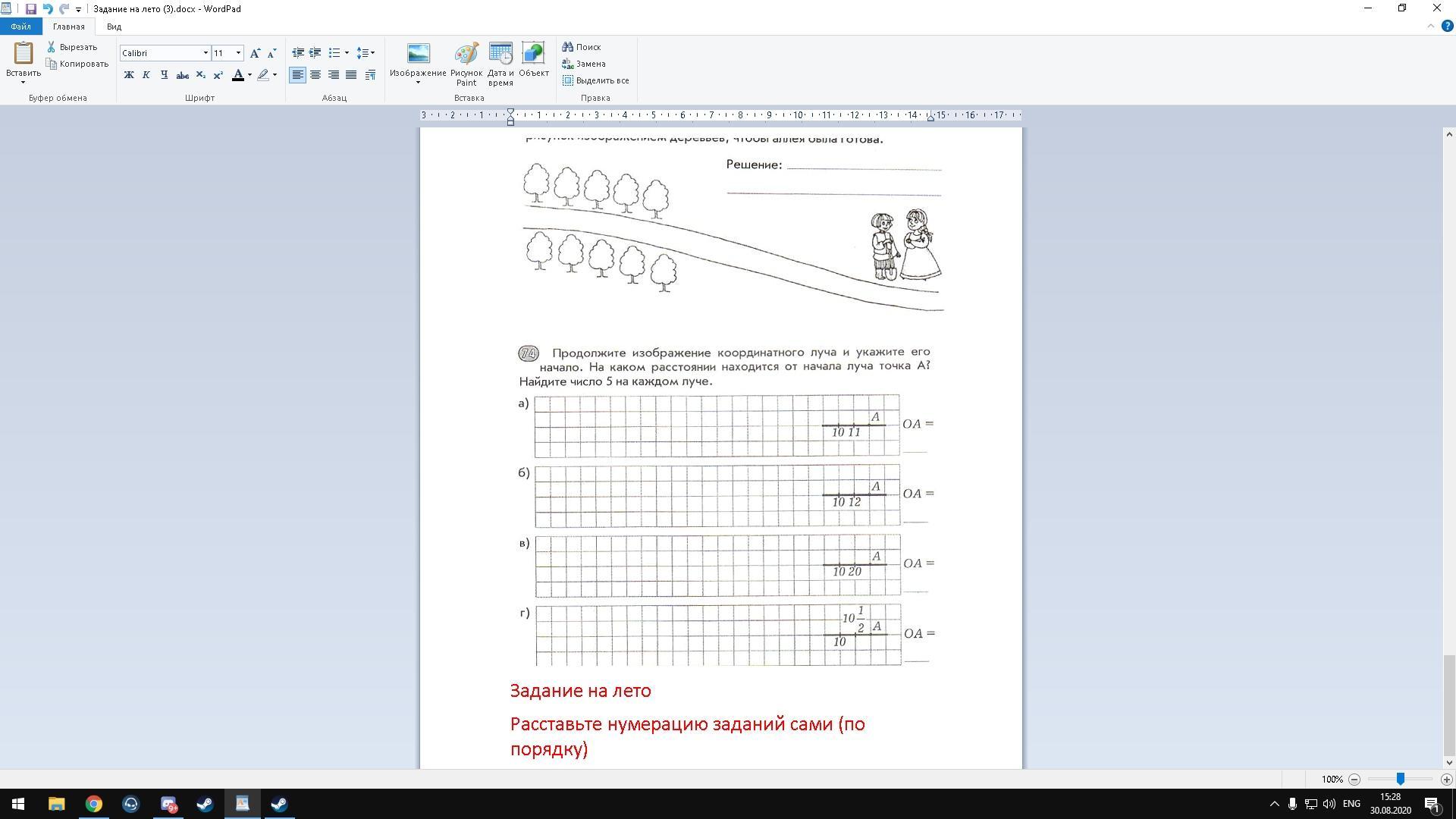Toggle italic К formatting
Screen dimensions: 1456x819
[x=146, y=75]
